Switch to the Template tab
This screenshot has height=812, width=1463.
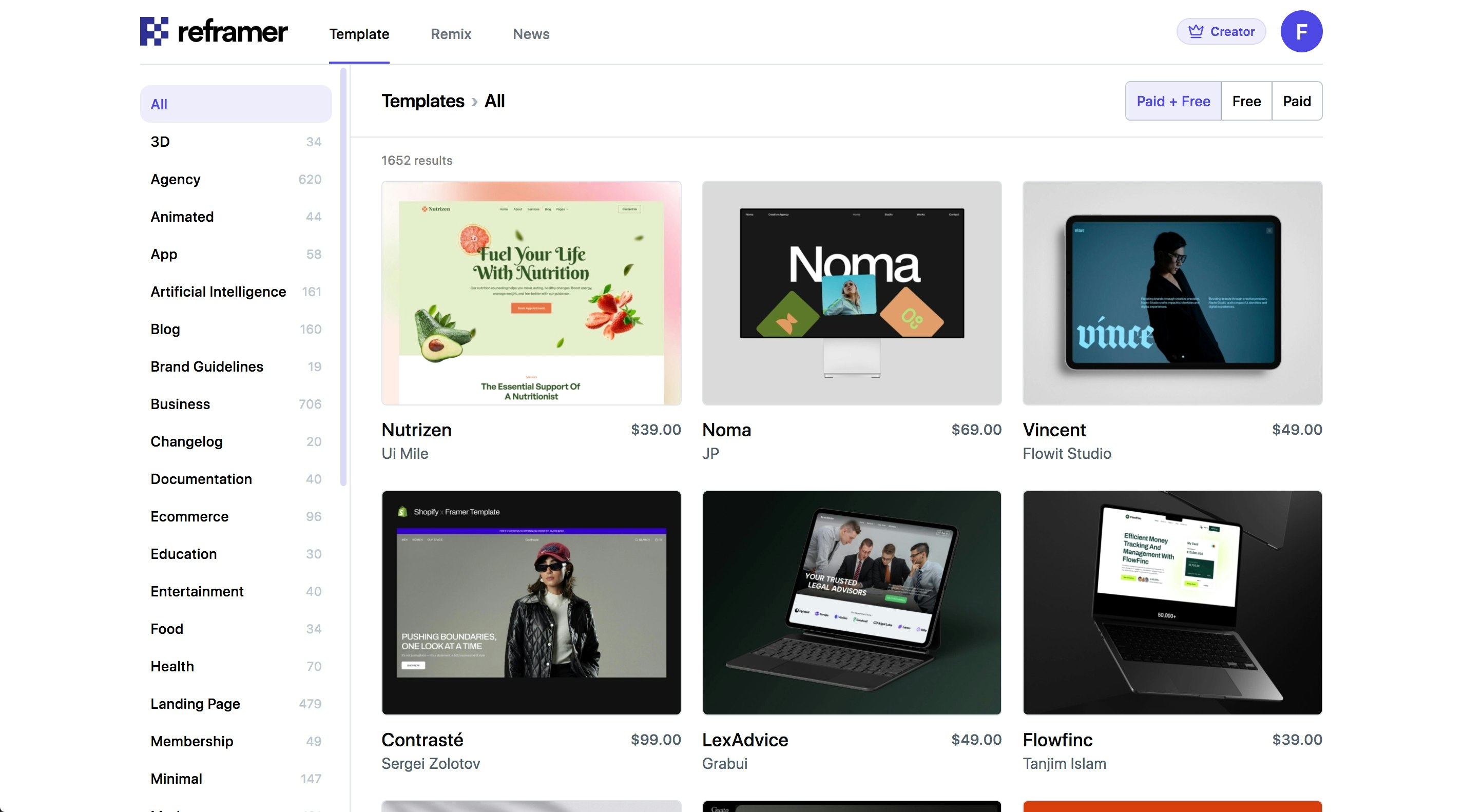359,34
